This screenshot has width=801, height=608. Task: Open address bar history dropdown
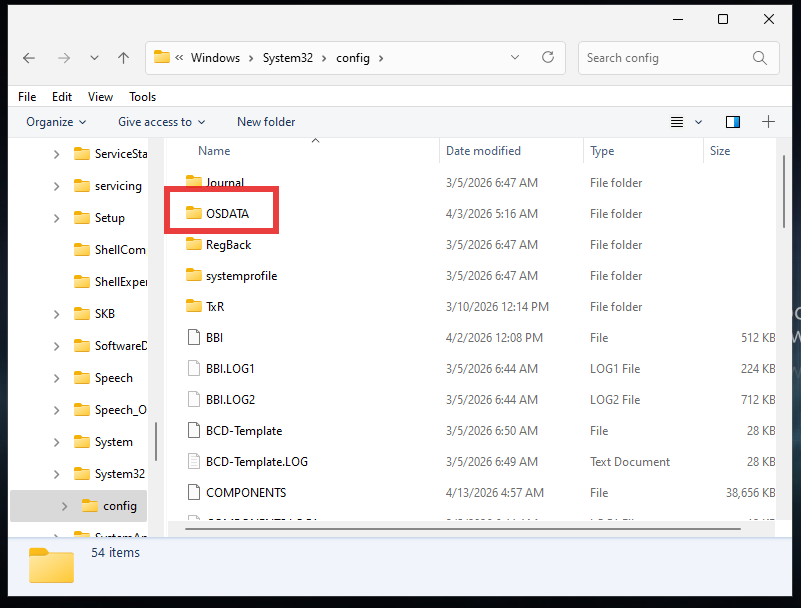tap(515, 57)
